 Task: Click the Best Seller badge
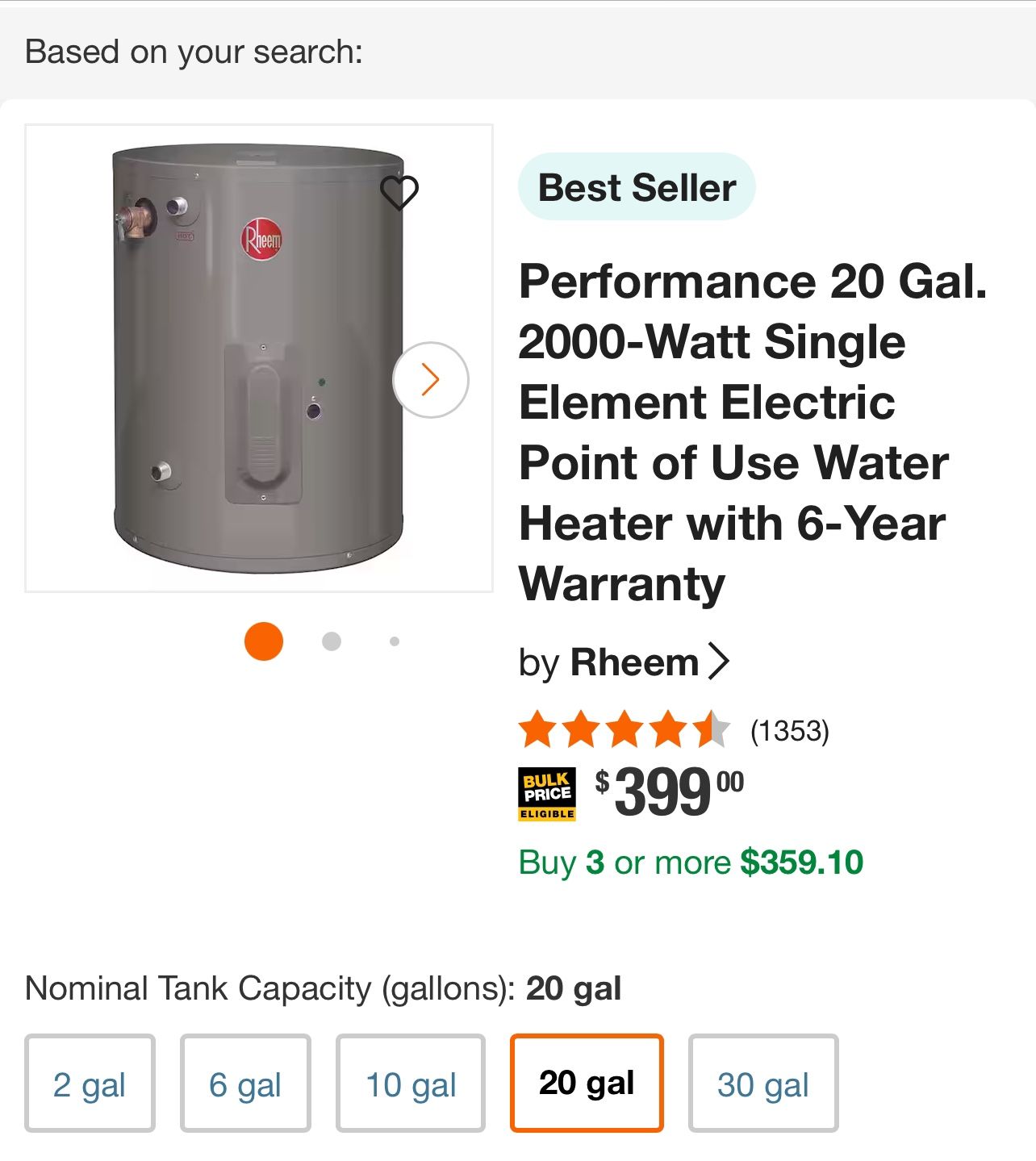pyautogui.click(x=637, y=187)
